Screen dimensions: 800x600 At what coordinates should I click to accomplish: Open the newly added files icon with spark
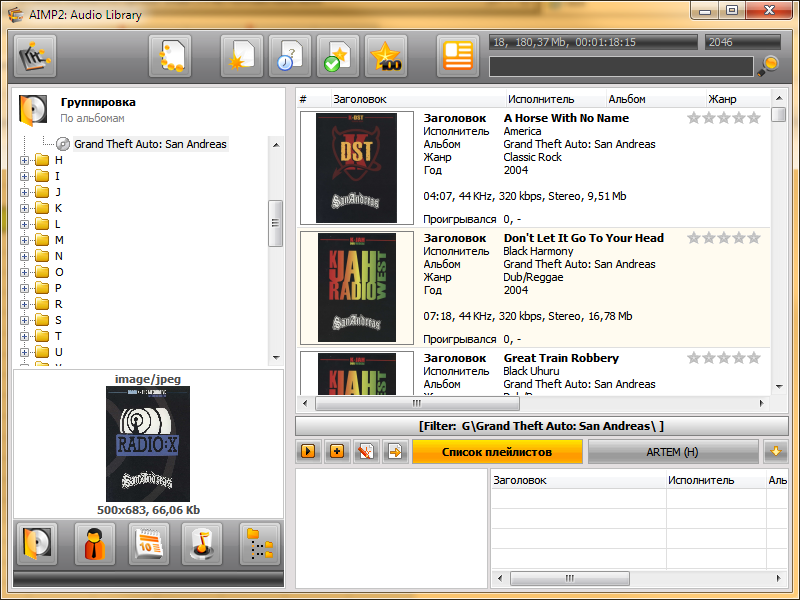242,56
